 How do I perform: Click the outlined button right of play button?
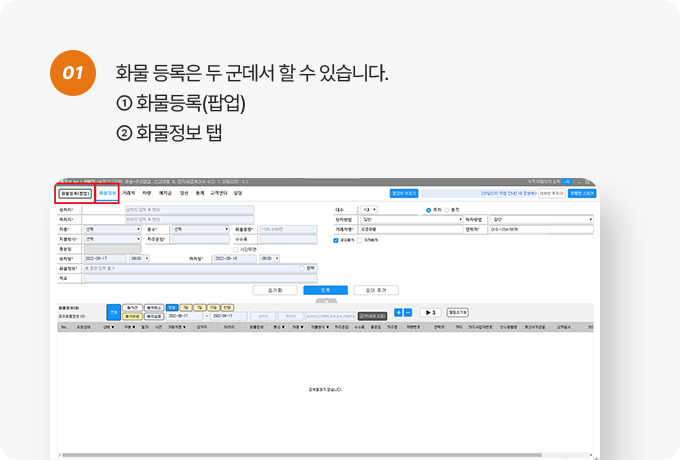point(457,313)
